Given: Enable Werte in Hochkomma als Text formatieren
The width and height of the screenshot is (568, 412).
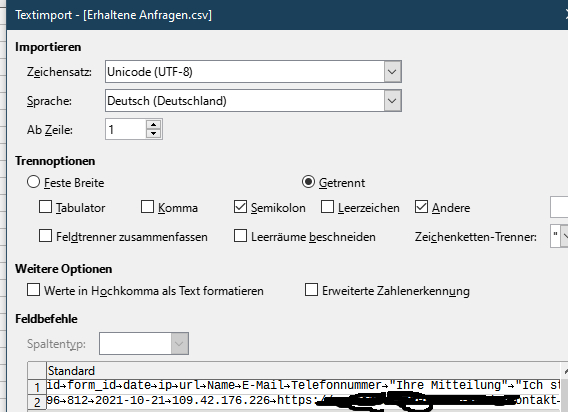Looking at the screenshot, I should coord(33,290).
